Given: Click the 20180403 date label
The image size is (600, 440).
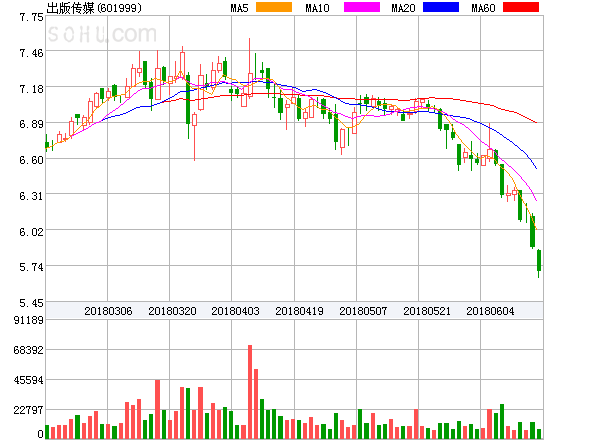Looking at the screenshot, I should pyautogui.click(x=235, y=311).
